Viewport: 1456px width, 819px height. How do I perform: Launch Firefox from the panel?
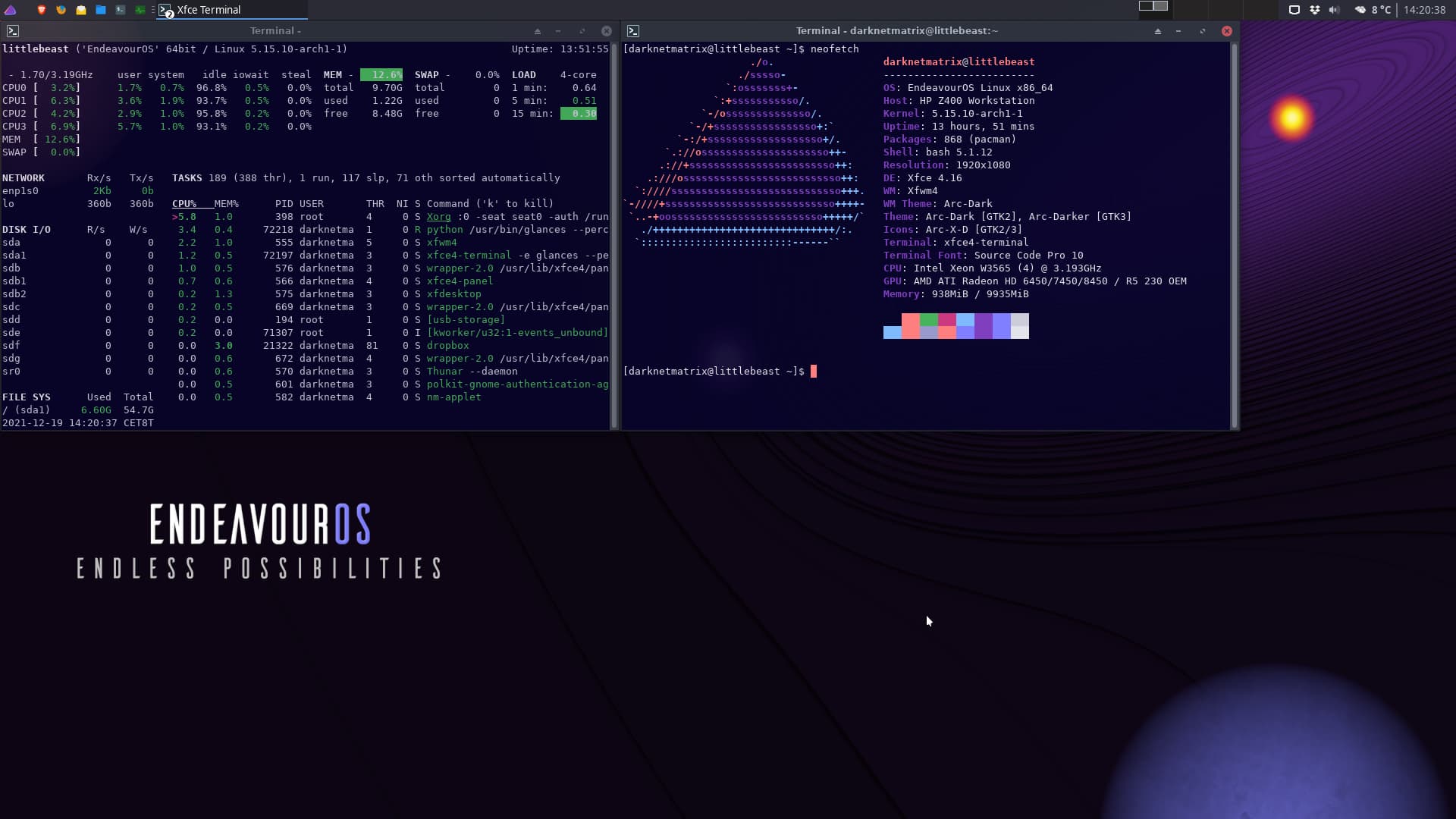tap(61, 10)
